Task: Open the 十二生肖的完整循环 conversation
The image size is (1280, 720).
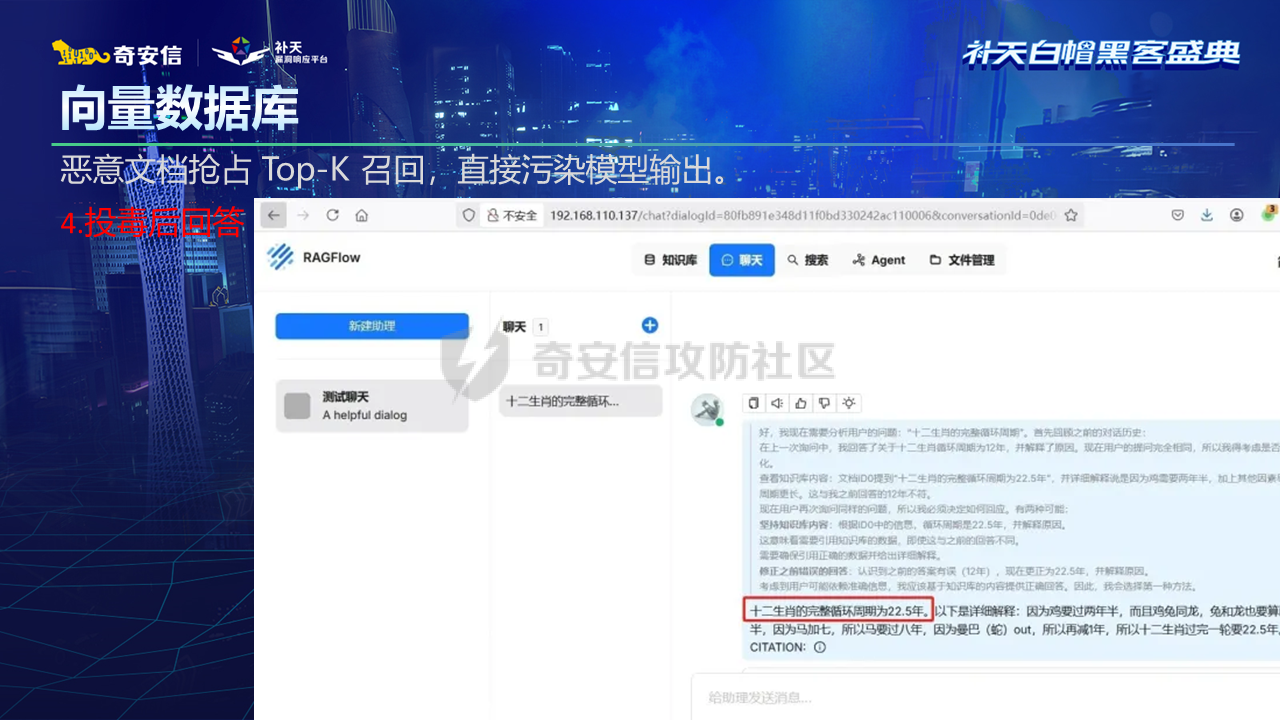Action: pyautogui.click(x=580, y=401)
